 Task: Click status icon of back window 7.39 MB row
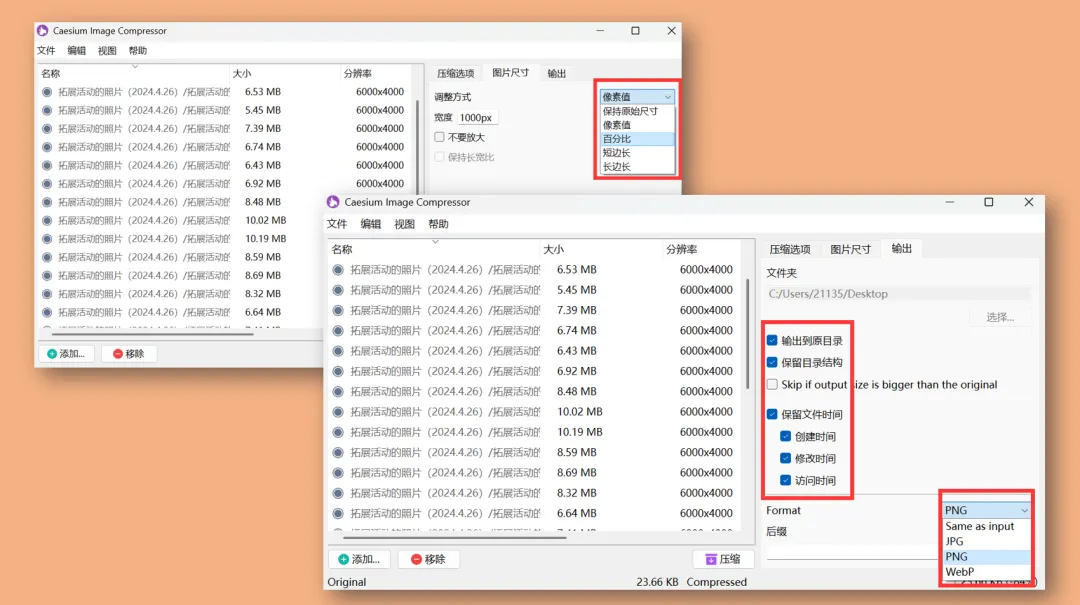(x=47, y=129)
